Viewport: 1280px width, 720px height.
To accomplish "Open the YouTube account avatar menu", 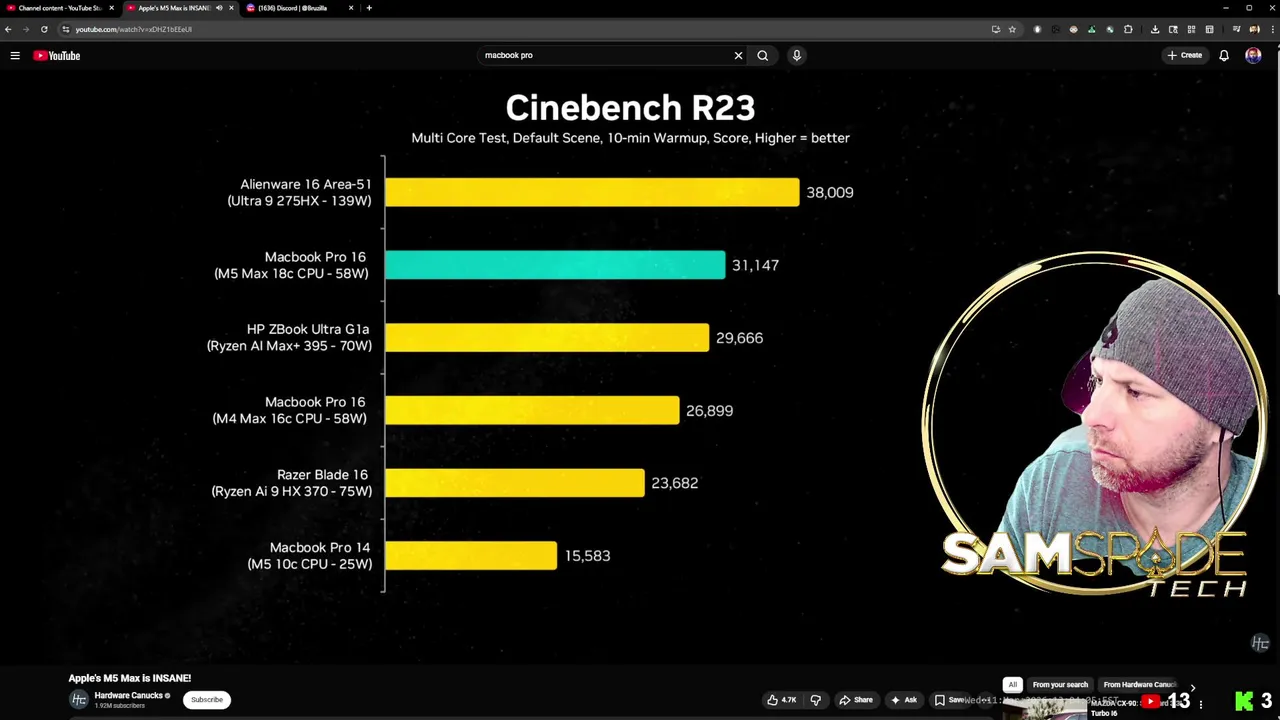I will tap(1253, 55).
